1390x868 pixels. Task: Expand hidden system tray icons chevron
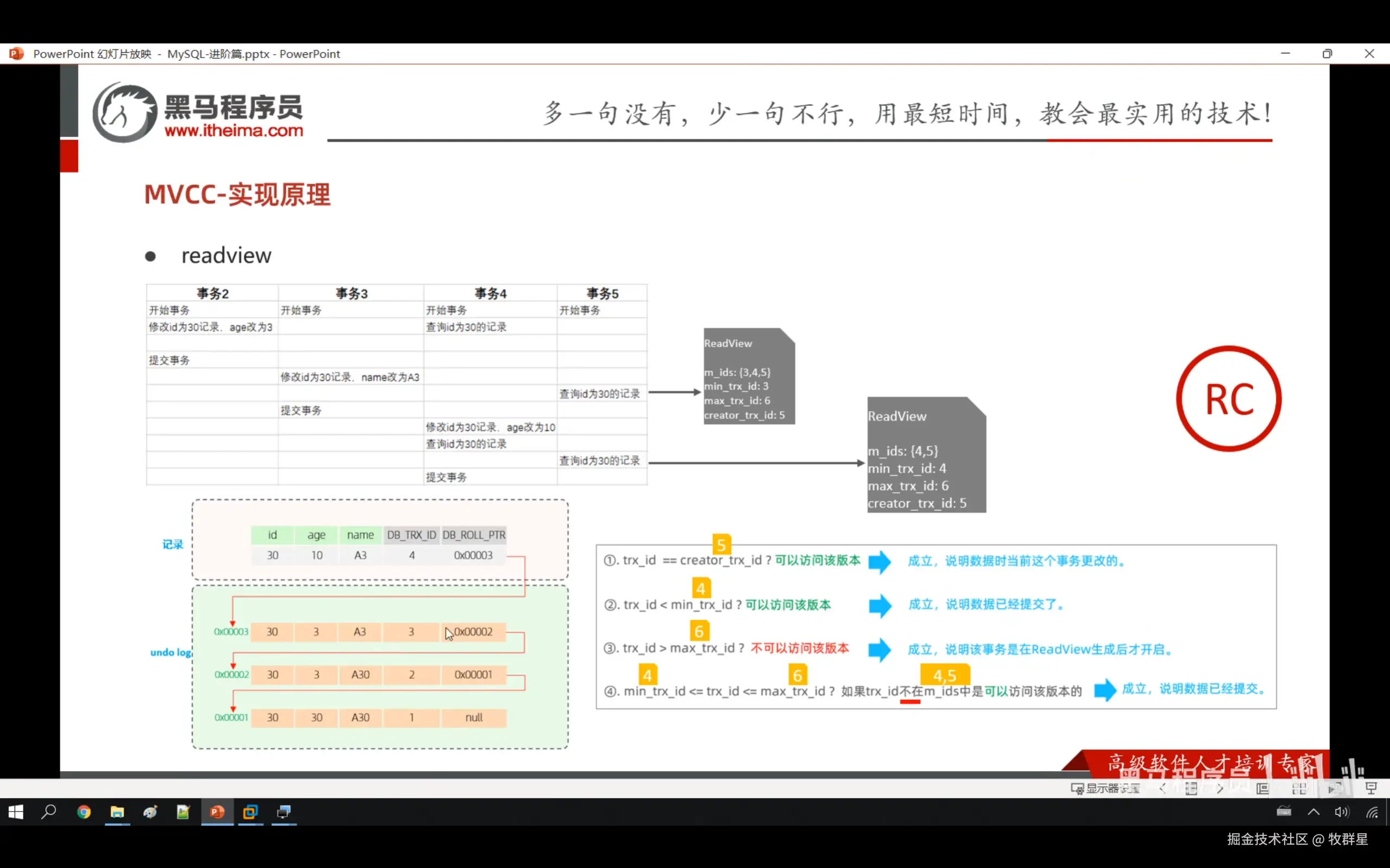(1313, 812)
